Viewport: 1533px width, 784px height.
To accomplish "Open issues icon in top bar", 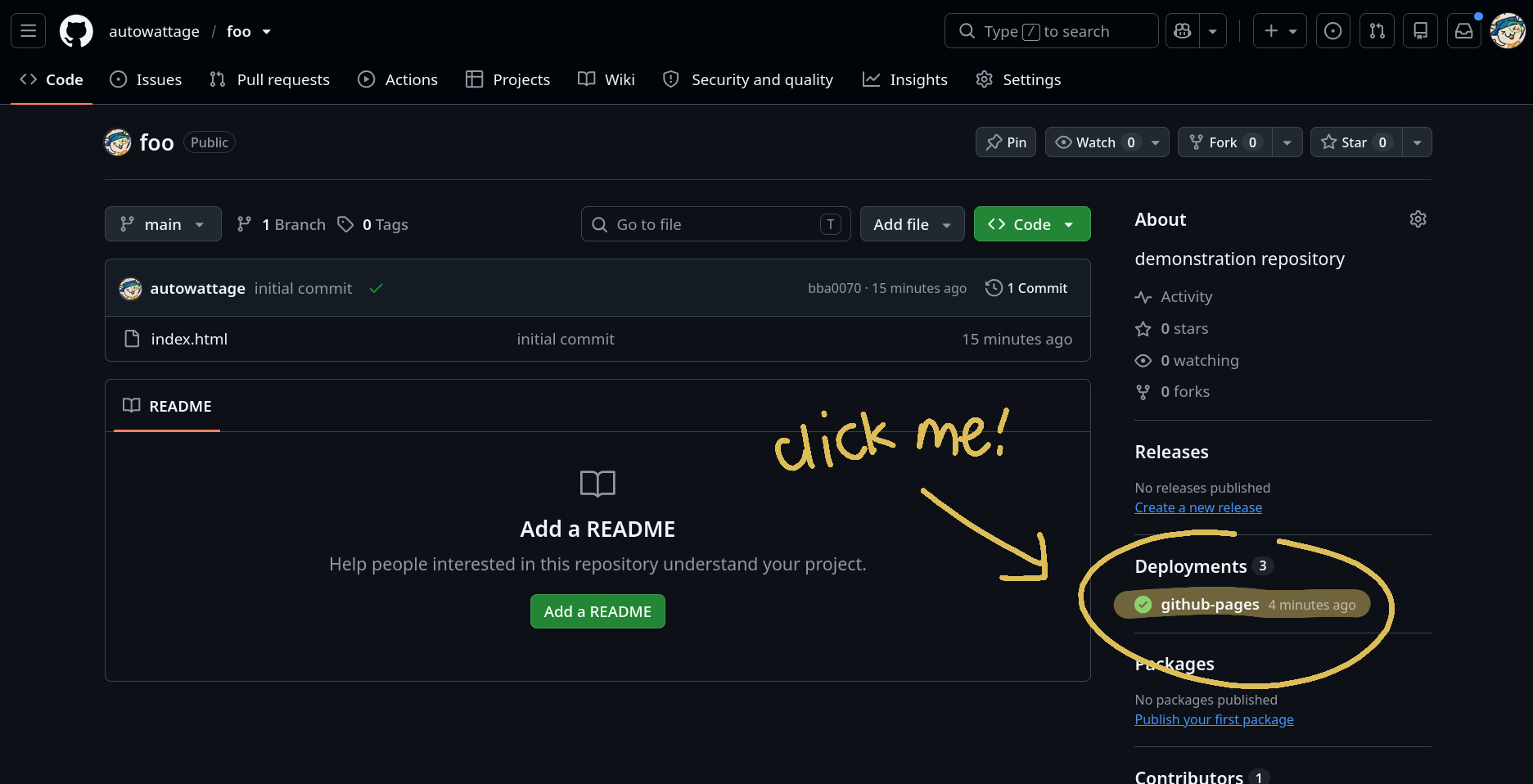I will 1333,31.
